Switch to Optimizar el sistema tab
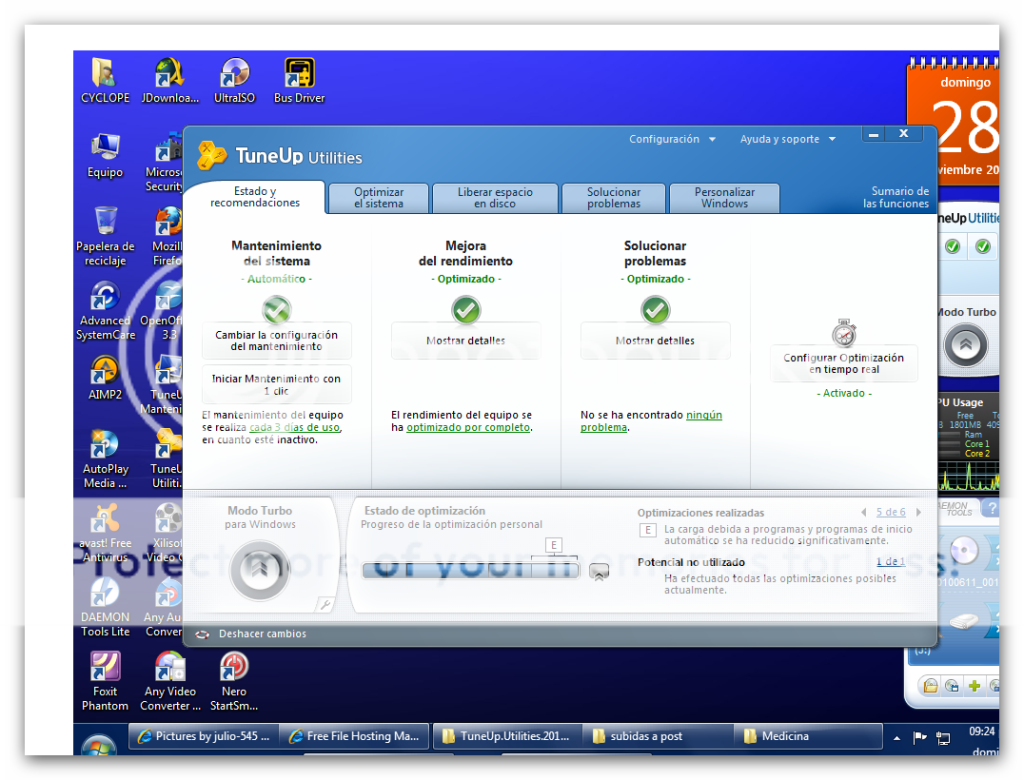This screenshot has width=1024, height=780. pos(379,198)
